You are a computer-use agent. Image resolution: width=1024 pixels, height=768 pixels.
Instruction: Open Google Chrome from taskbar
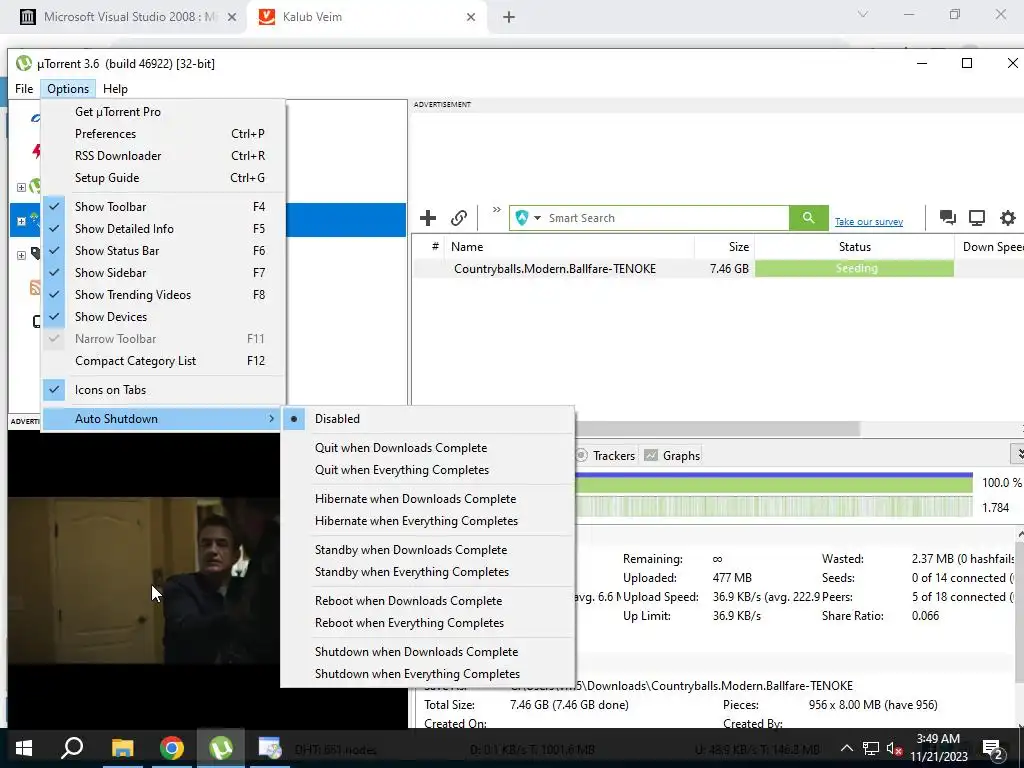point(172,748)
